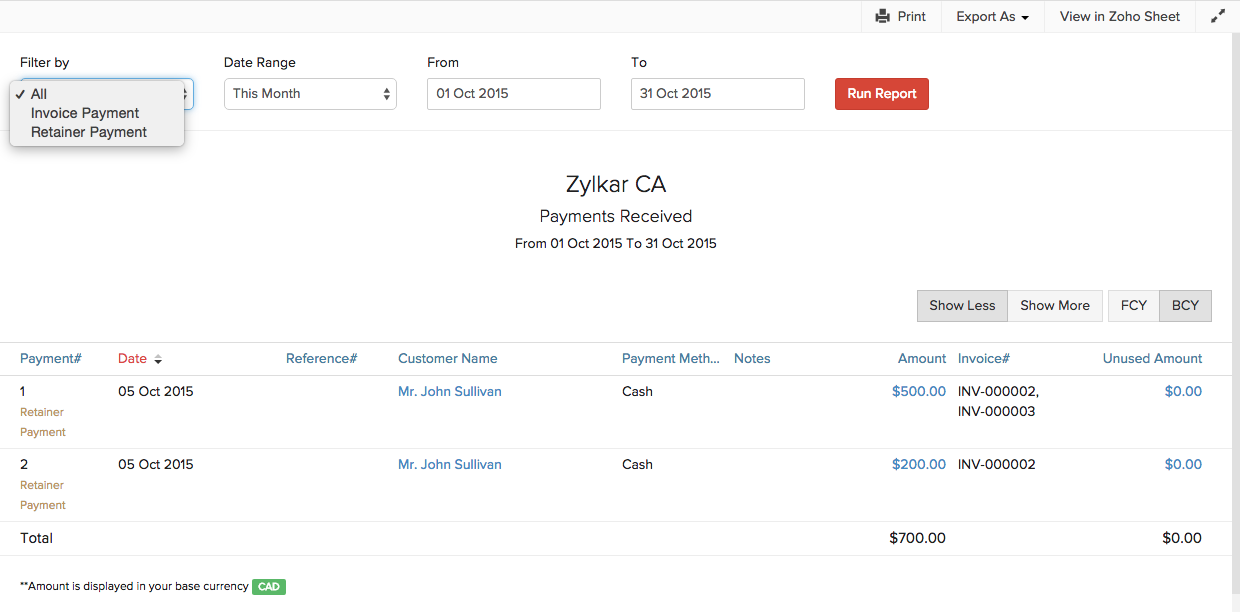Choose Invoice Payment filter option
1240x612 pixels.
pos(97,113)
